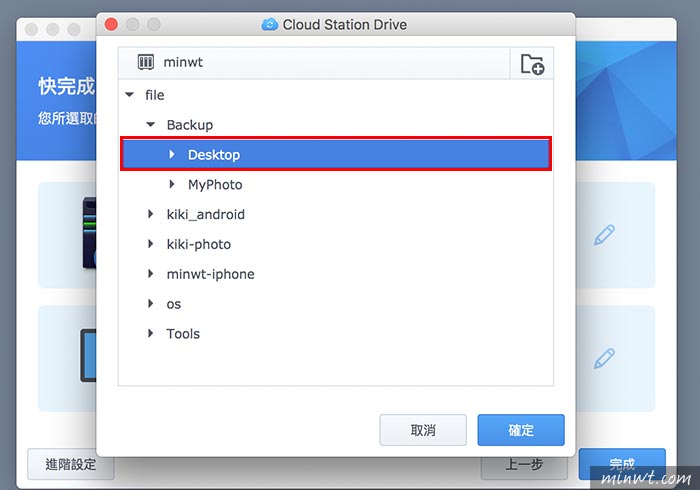Collapse the Backup folder arrow
Screen dimensions: 700x490
pyautogui.click(x=151, y=125)
